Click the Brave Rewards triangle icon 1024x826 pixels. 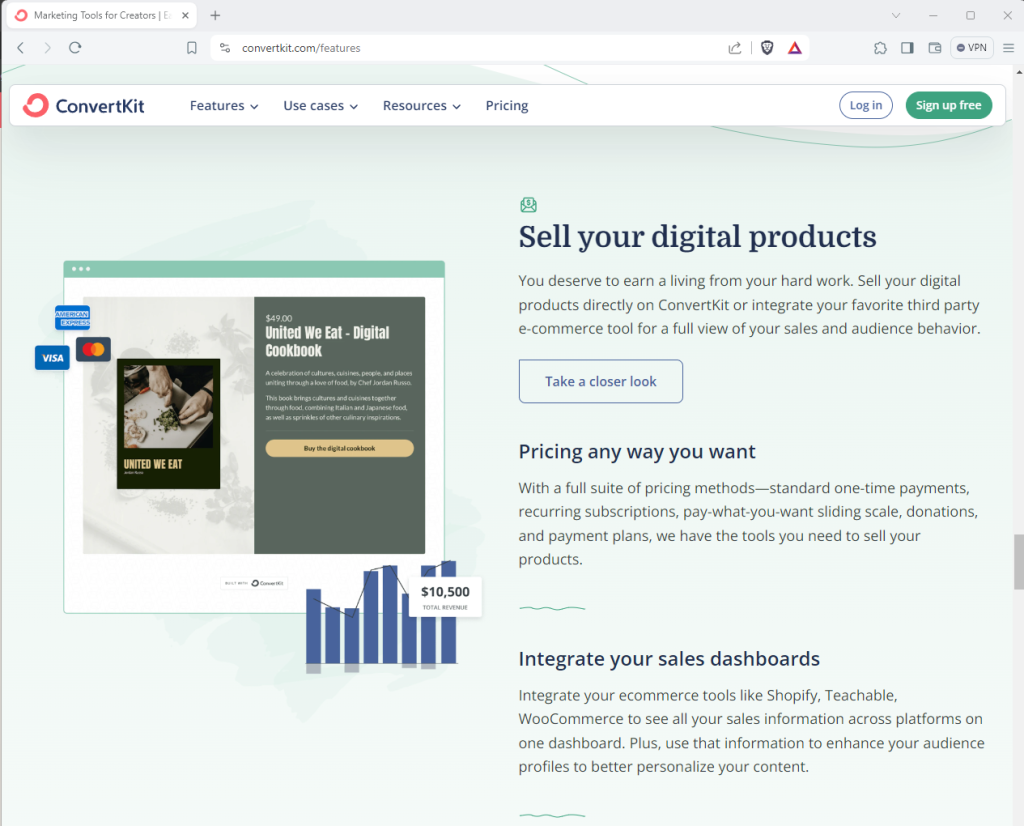point(794,47)
